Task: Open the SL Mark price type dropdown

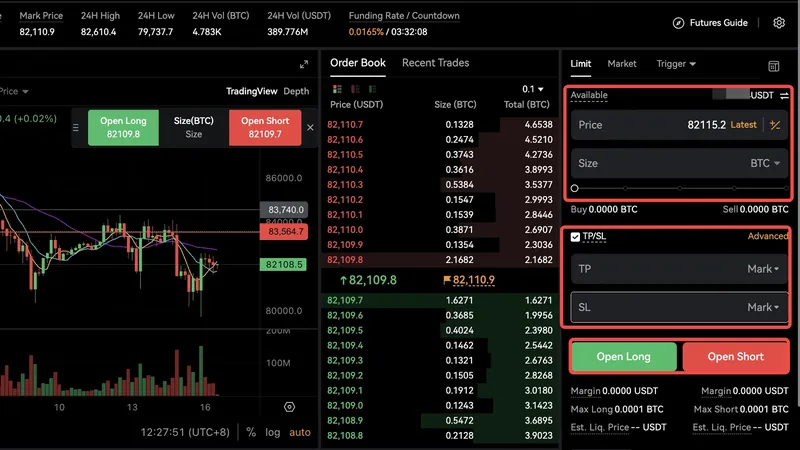Action: (x=763, y=307)
